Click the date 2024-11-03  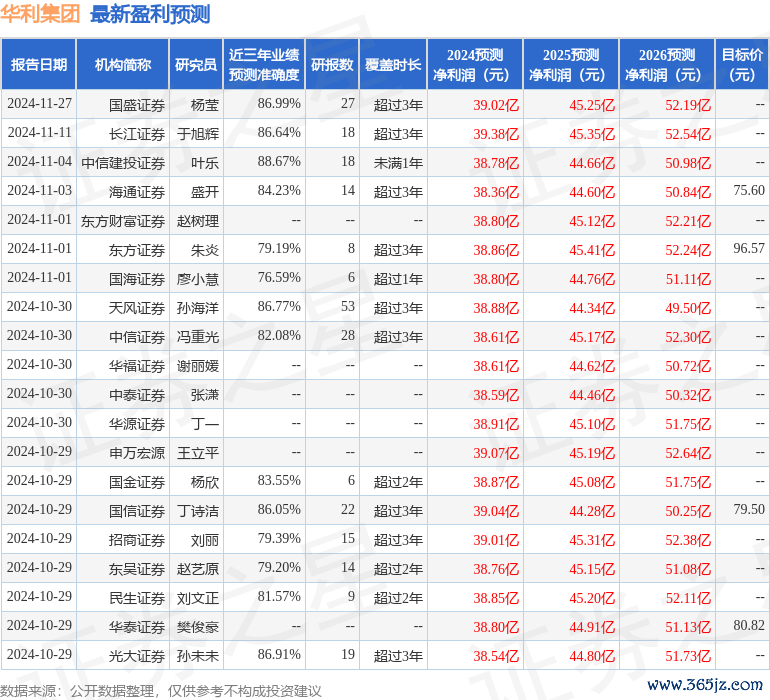point(39,190)
